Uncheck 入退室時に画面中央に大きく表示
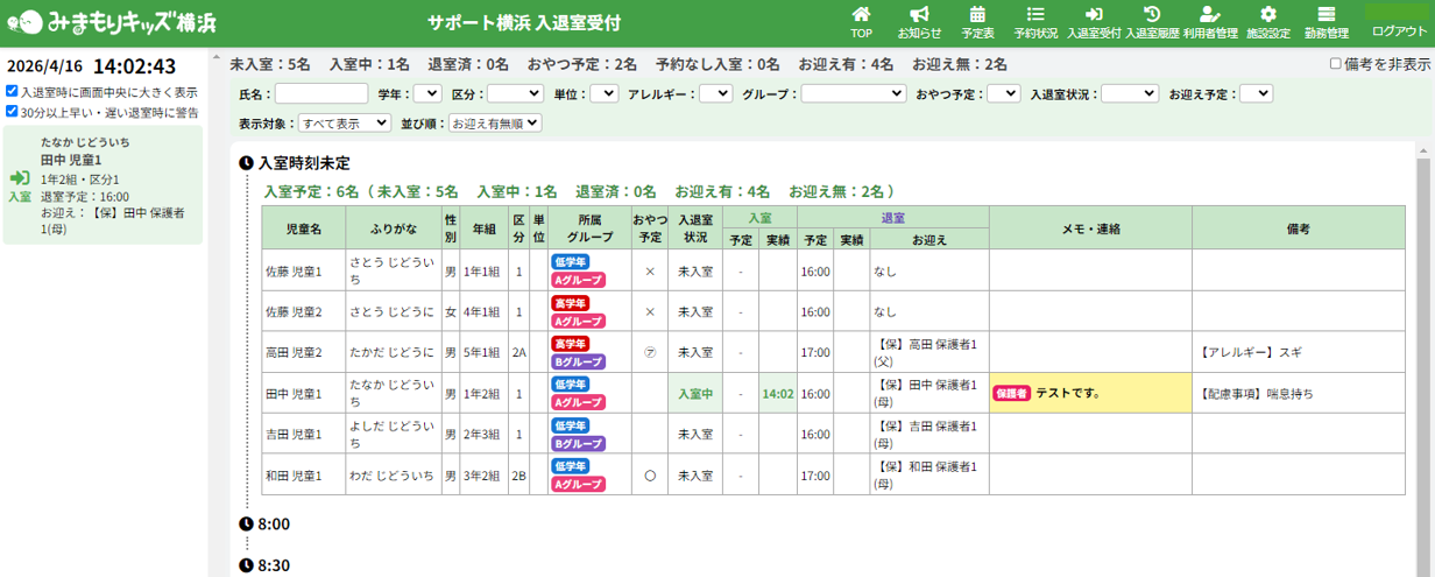The width and height of the screenshot is (1435, 577). point(12,92)
